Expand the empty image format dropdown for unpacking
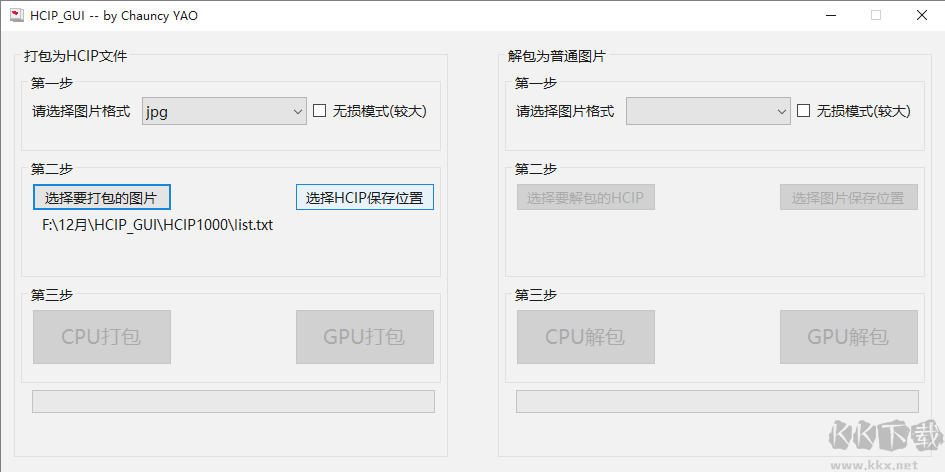 (x=708, y=112)
